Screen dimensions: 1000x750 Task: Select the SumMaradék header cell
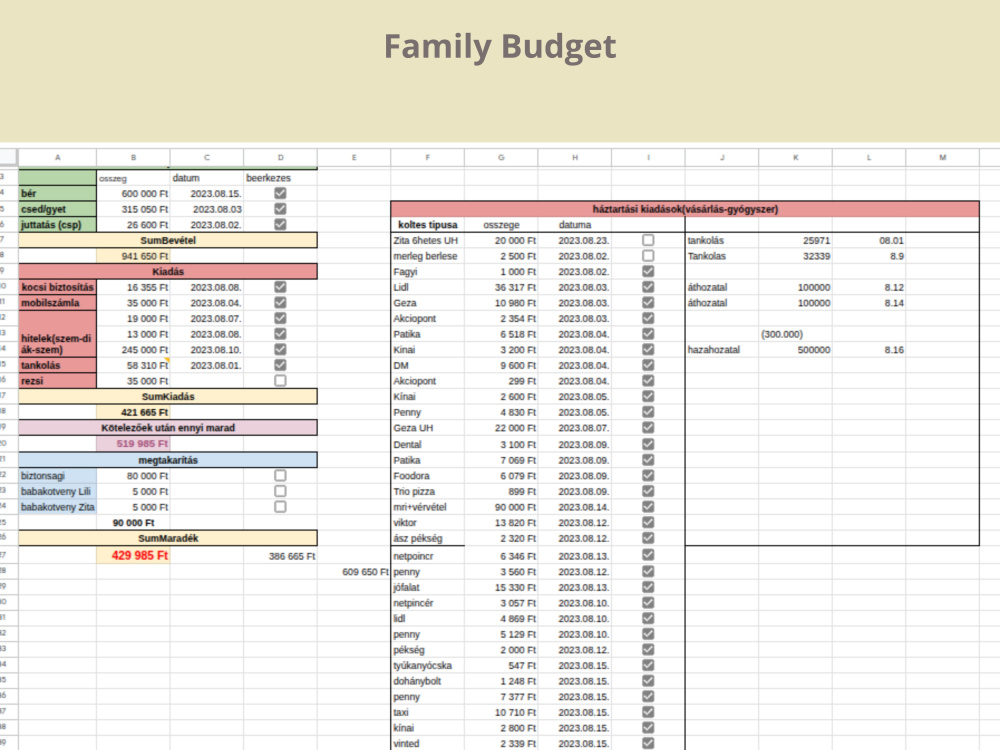coord(168,538)
